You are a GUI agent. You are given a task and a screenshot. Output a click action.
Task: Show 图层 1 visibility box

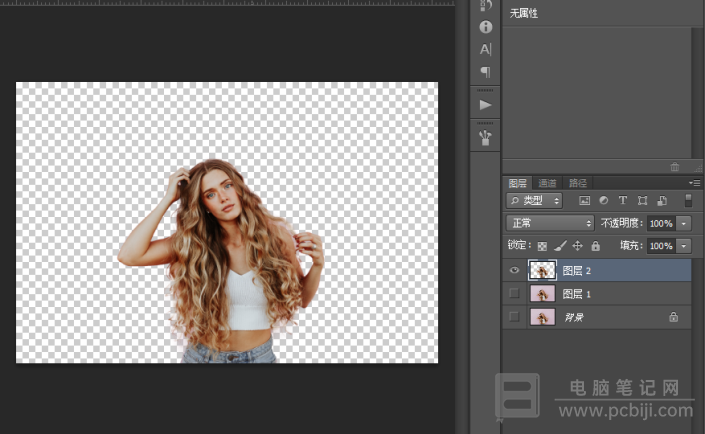[514, 293]
